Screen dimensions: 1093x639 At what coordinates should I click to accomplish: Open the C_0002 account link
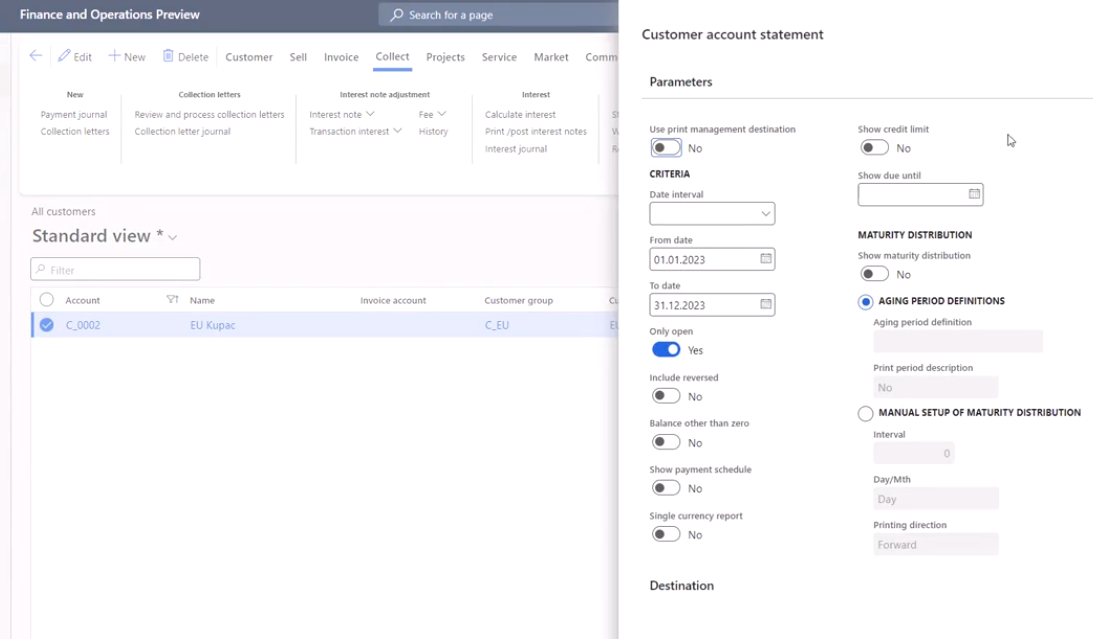83,325
